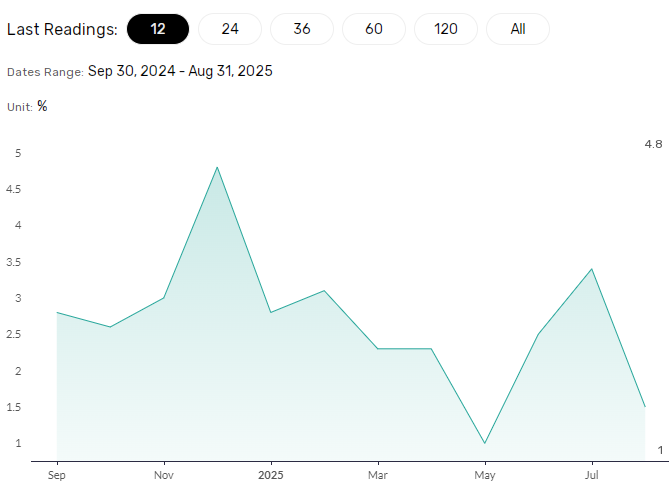
Task: Show All readings
Action: 518,29
